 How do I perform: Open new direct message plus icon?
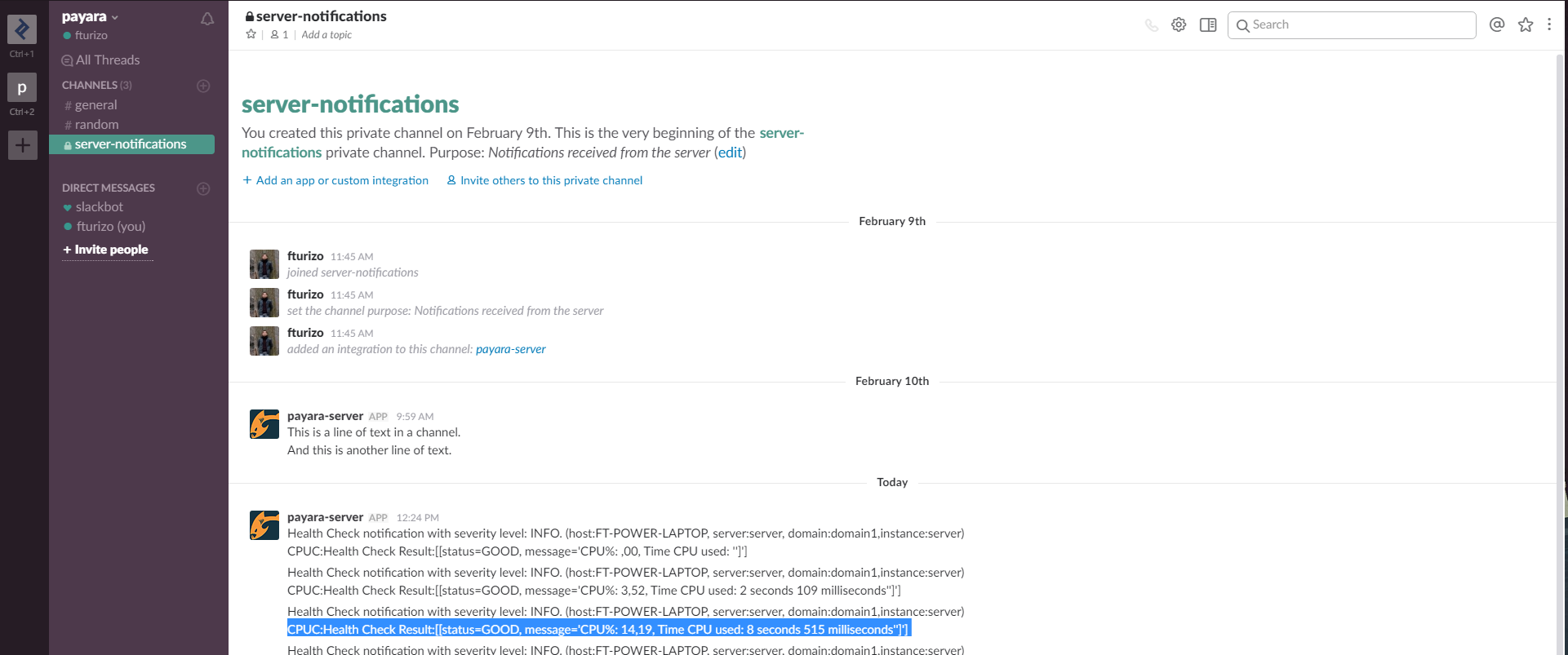(x=203, y=188)
